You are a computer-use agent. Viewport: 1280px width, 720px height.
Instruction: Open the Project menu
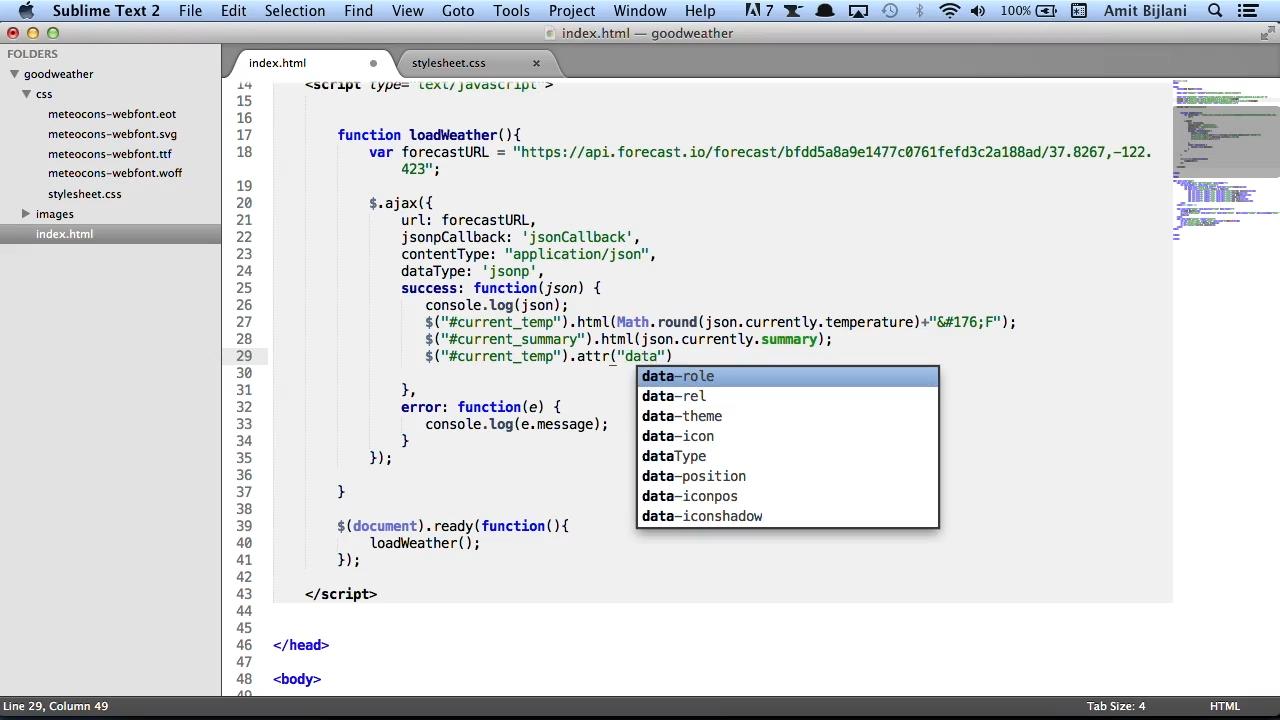click(572, 11)
